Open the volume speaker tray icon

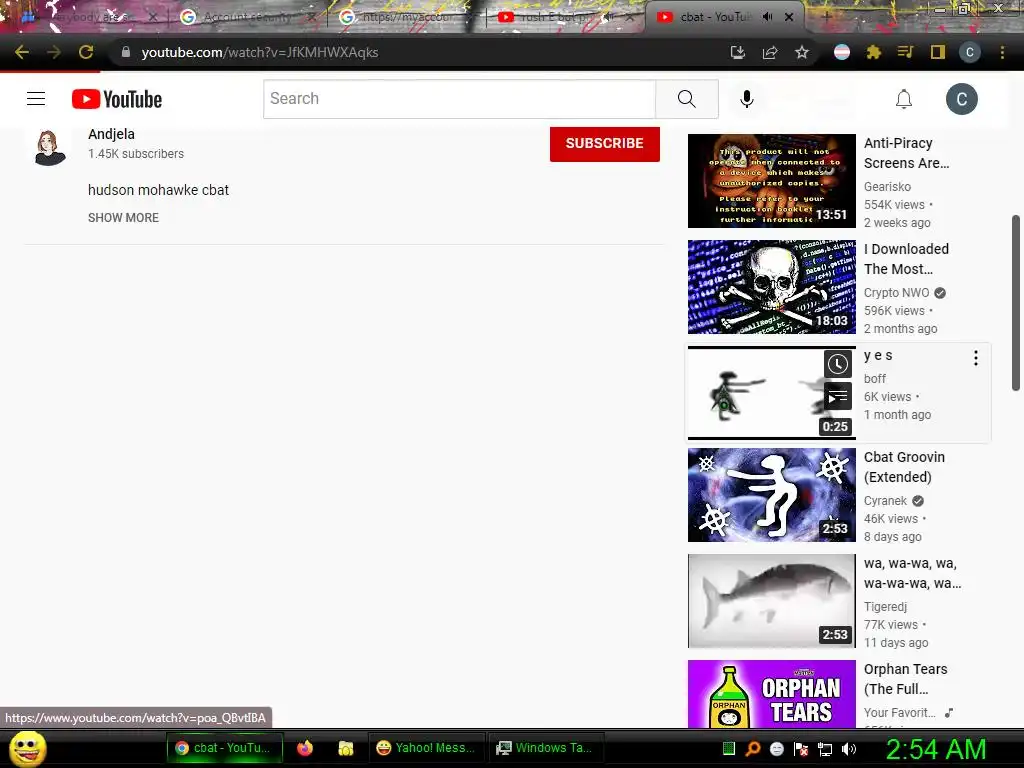[848, 749]
